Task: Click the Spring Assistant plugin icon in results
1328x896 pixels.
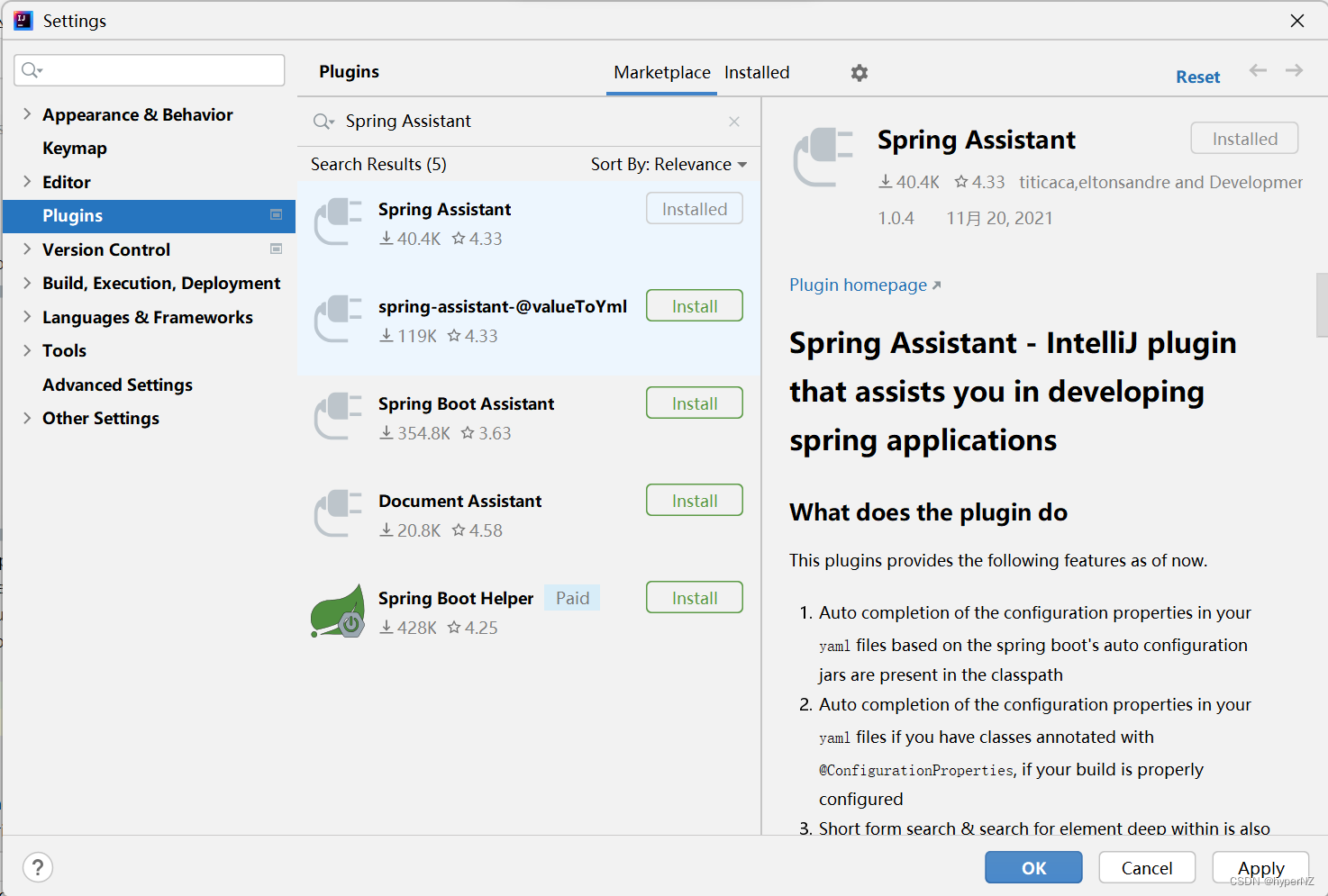Action: click(338, 222)
